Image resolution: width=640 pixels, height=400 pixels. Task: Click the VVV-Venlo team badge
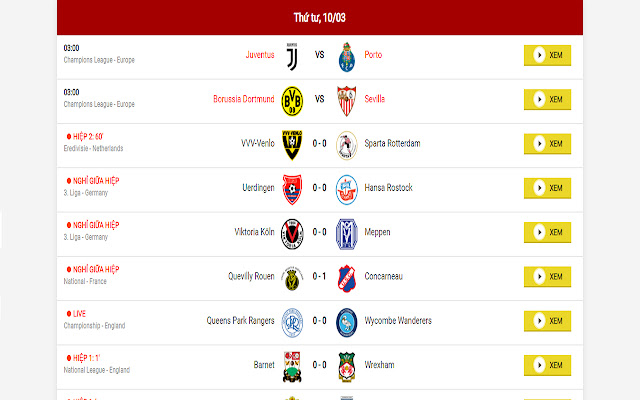click(x=292, y=145)
